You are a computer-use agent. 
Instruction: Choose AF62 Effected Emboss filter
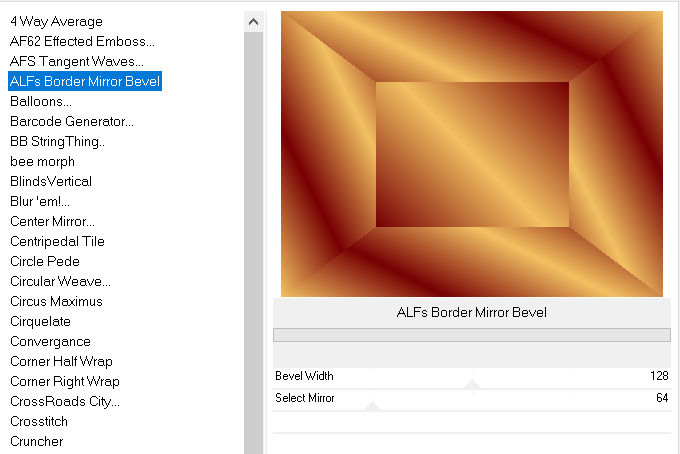[x=82, y=41]
